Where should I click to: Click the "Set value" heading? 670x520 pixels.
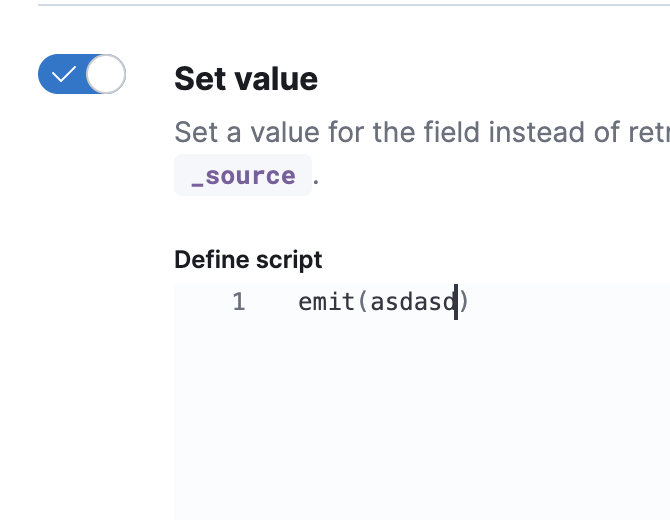(x=246, y=79)
